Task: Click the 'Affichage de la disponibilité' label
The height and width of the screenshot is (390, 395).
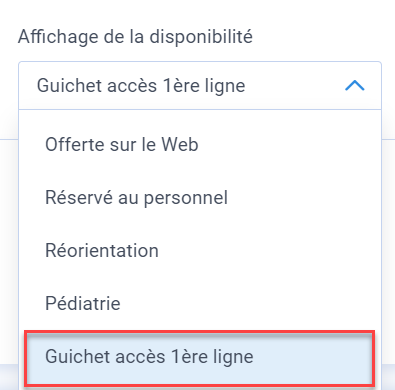Action: pos(135,36)
